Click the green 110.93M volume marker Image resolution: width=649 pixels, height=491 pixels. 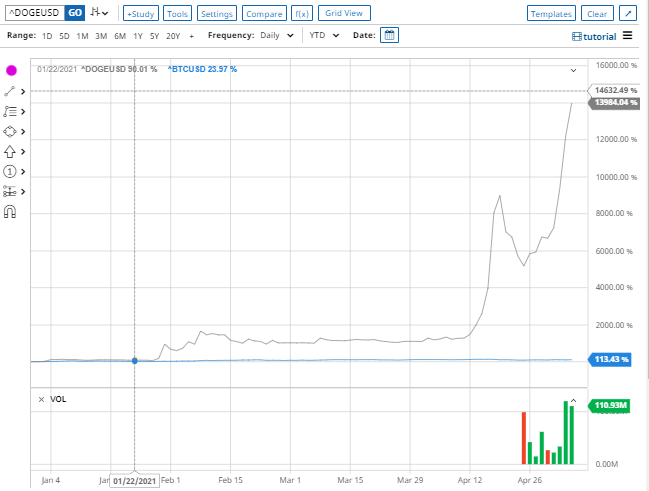(609, 405)
